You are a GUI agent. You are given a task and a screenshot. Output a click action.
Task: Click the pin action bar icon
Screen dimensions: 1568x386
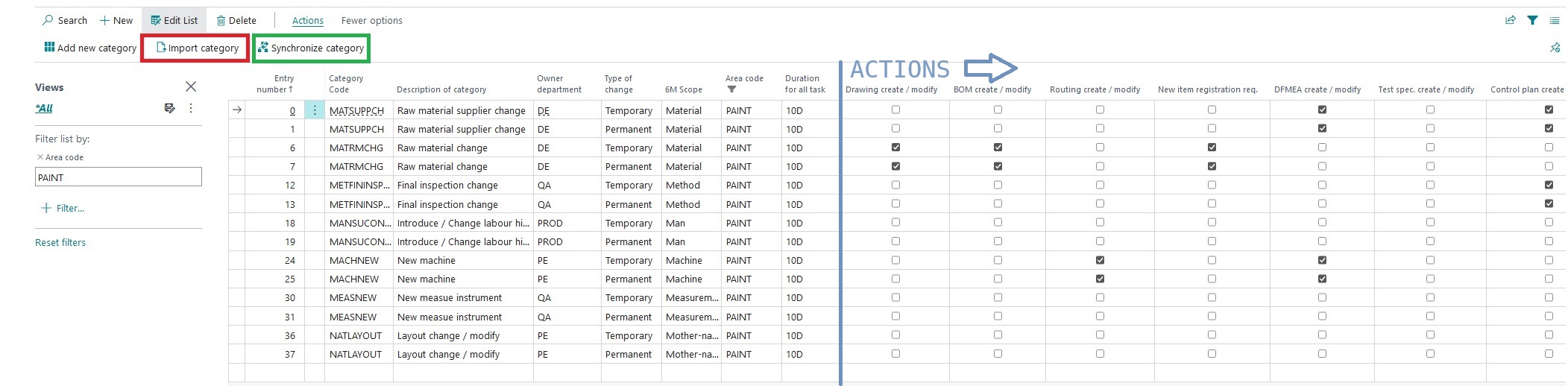[x=1555, y=48]
